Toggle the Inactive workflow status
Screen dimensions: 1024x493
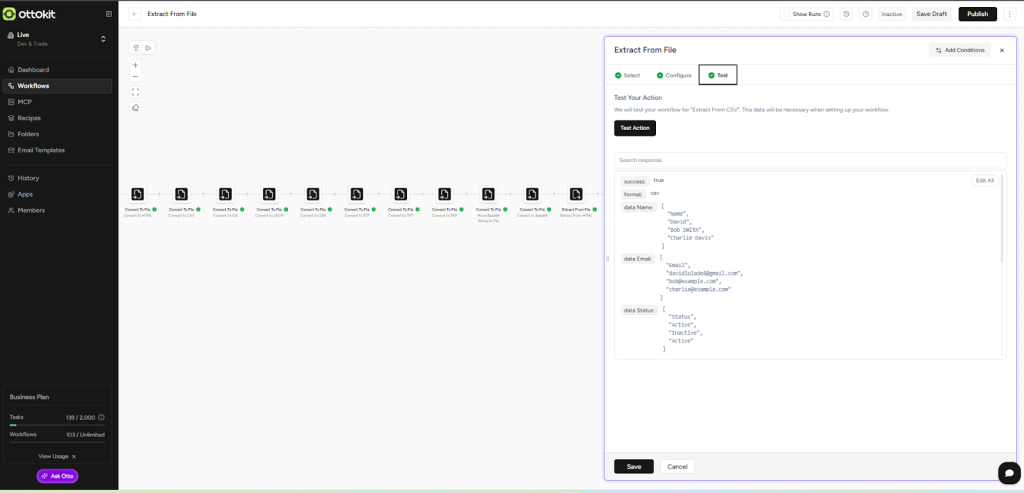coord(891,14)
